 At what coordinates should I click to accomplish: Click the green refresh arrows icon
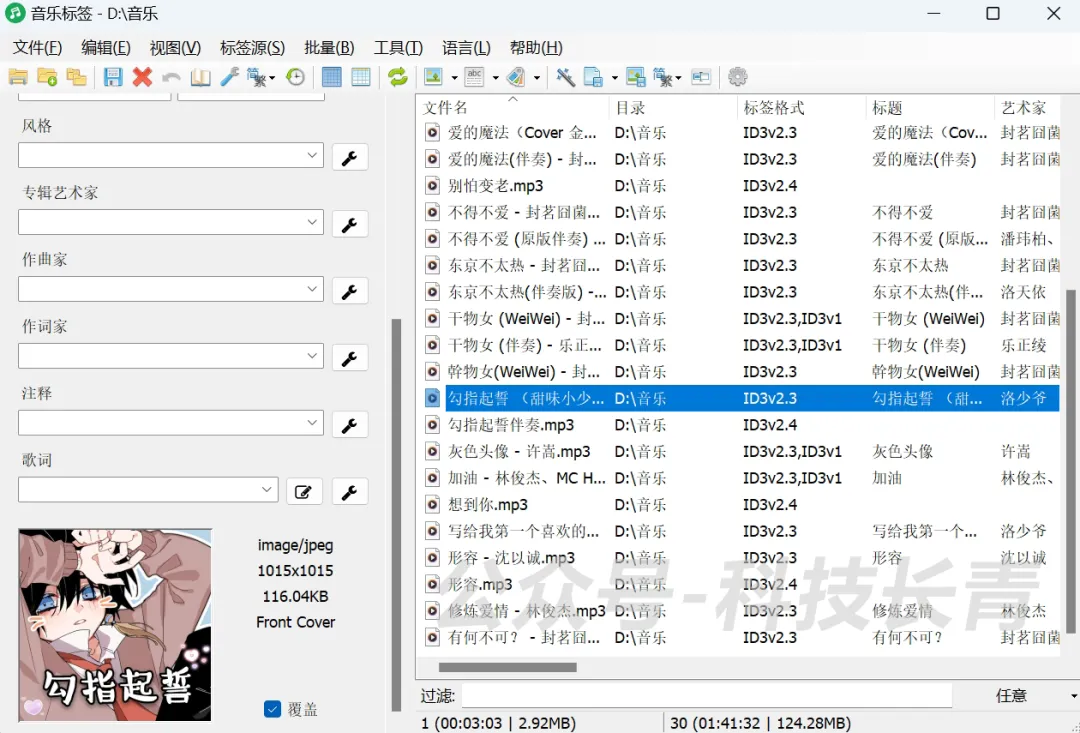click(x=398, y=77)
